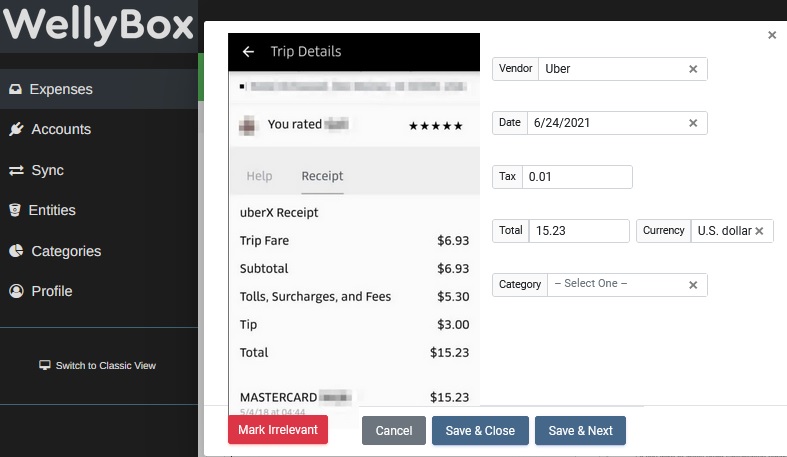This screenshot has width=787, height=457.
Task: Click the back arrow in Trip Details
Action: pyautogui.click(x=248, y=51)
